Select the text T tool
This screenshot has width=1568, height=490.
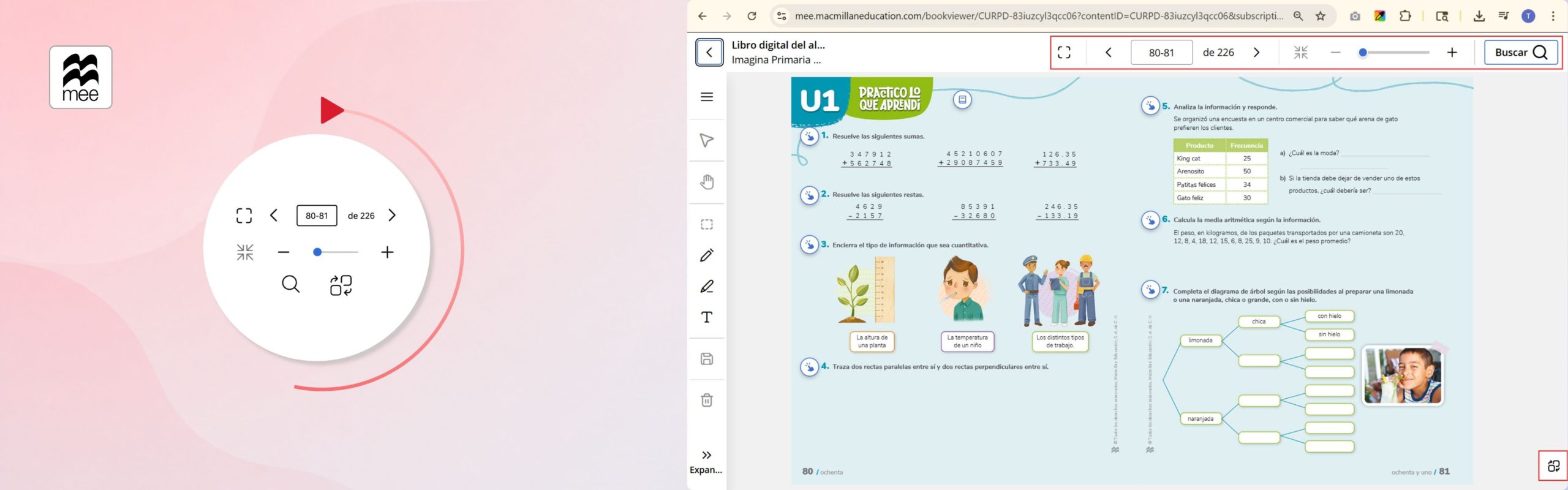(707, 317)
